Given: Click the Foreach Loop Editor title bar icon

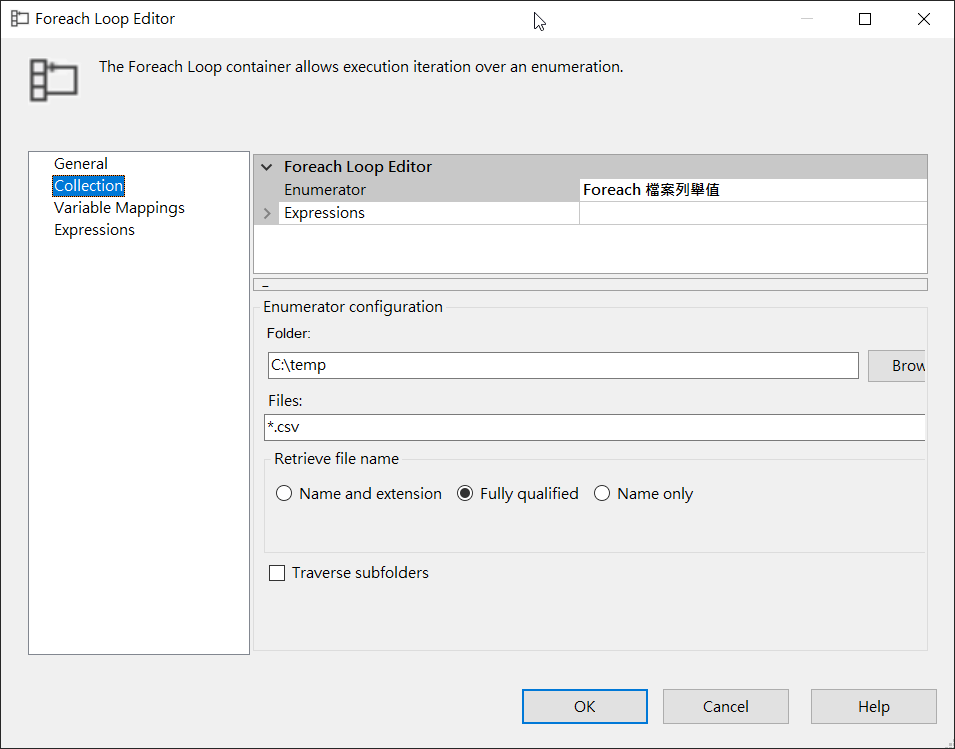Looking at the screenshot, I should (19, 19).
